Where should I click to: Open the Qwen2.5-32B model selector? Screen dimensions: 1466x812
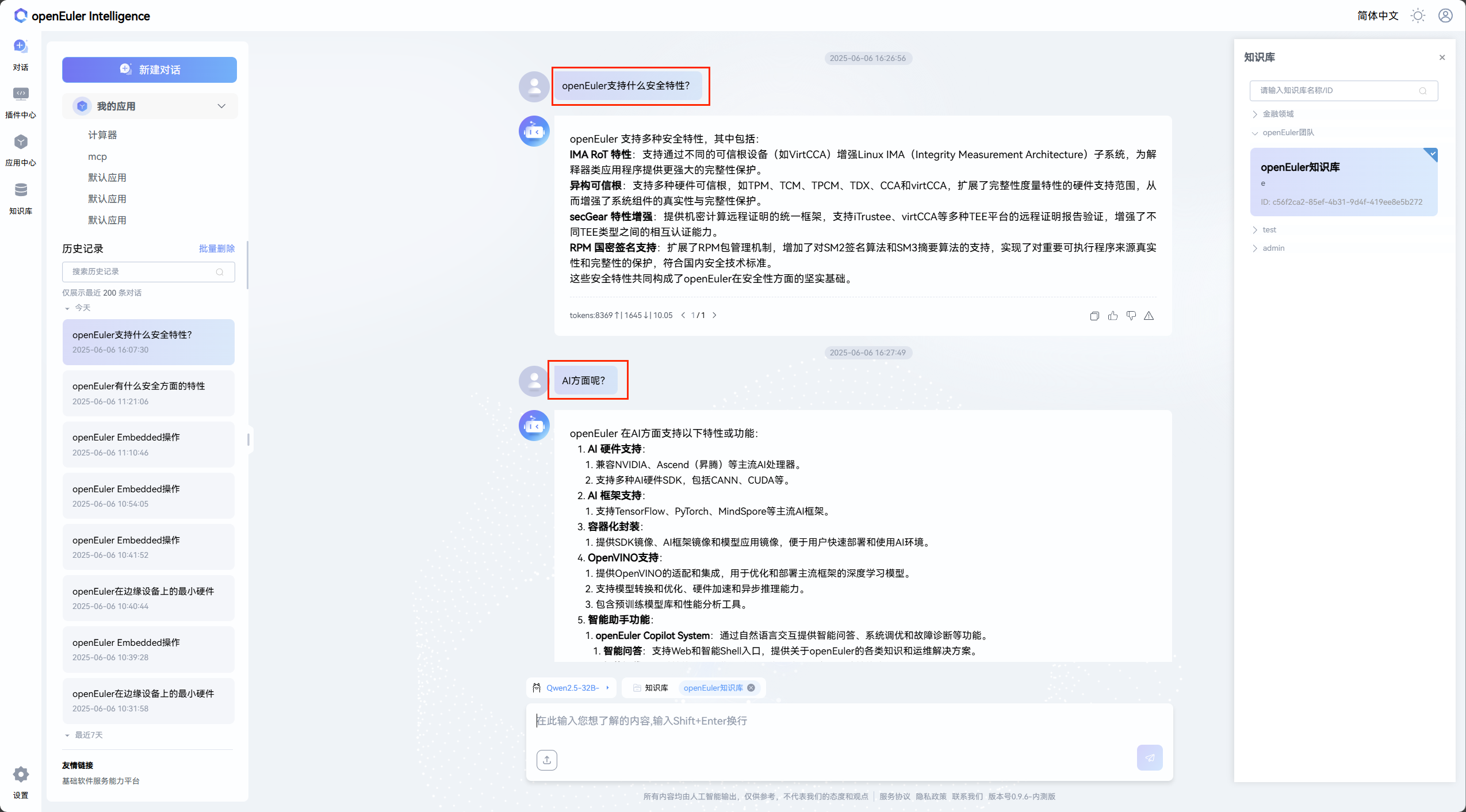pyautogui.click(x=571, y=688)
